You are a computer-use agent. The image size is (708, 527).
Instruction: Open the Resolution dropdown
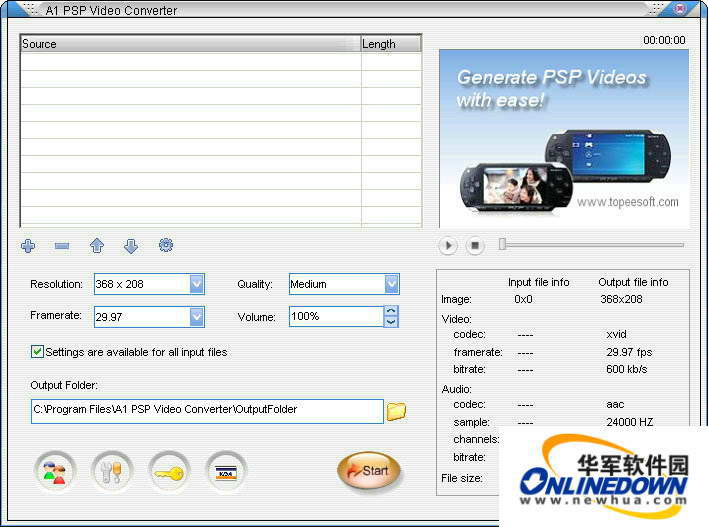[197, 284]
